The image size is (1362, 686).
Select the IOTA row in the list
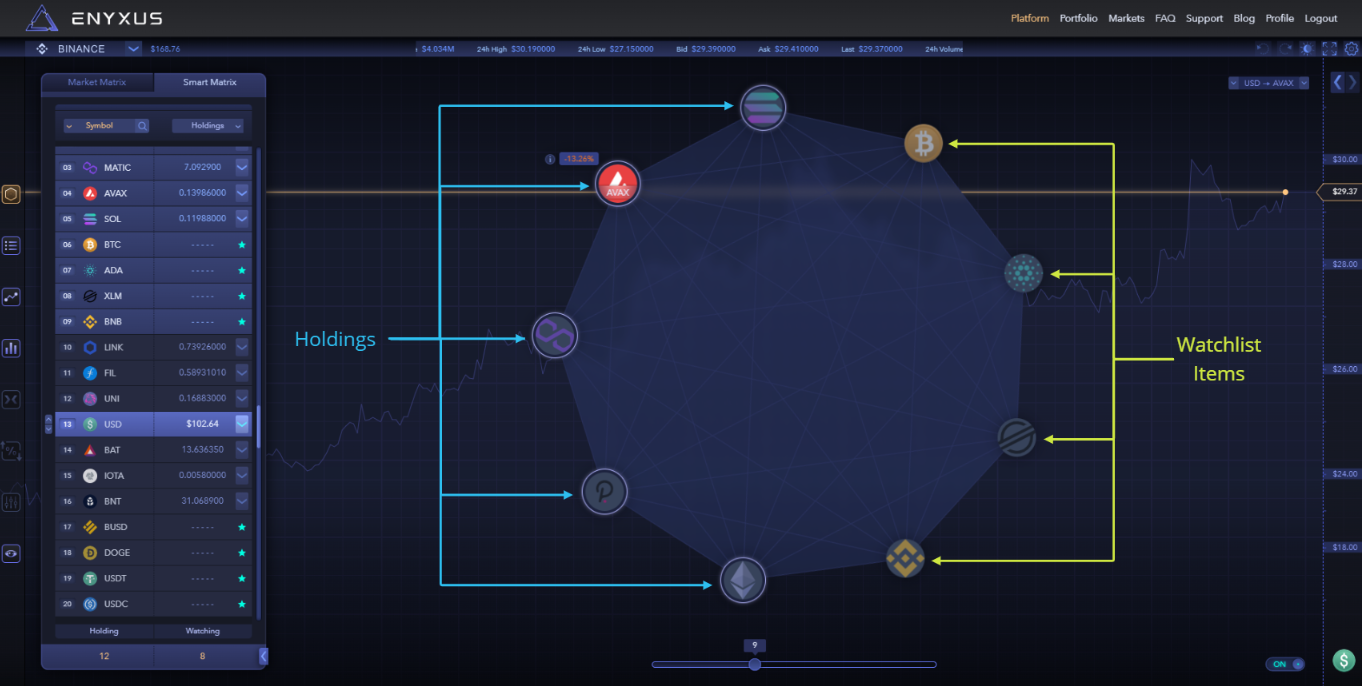(154, 475)
